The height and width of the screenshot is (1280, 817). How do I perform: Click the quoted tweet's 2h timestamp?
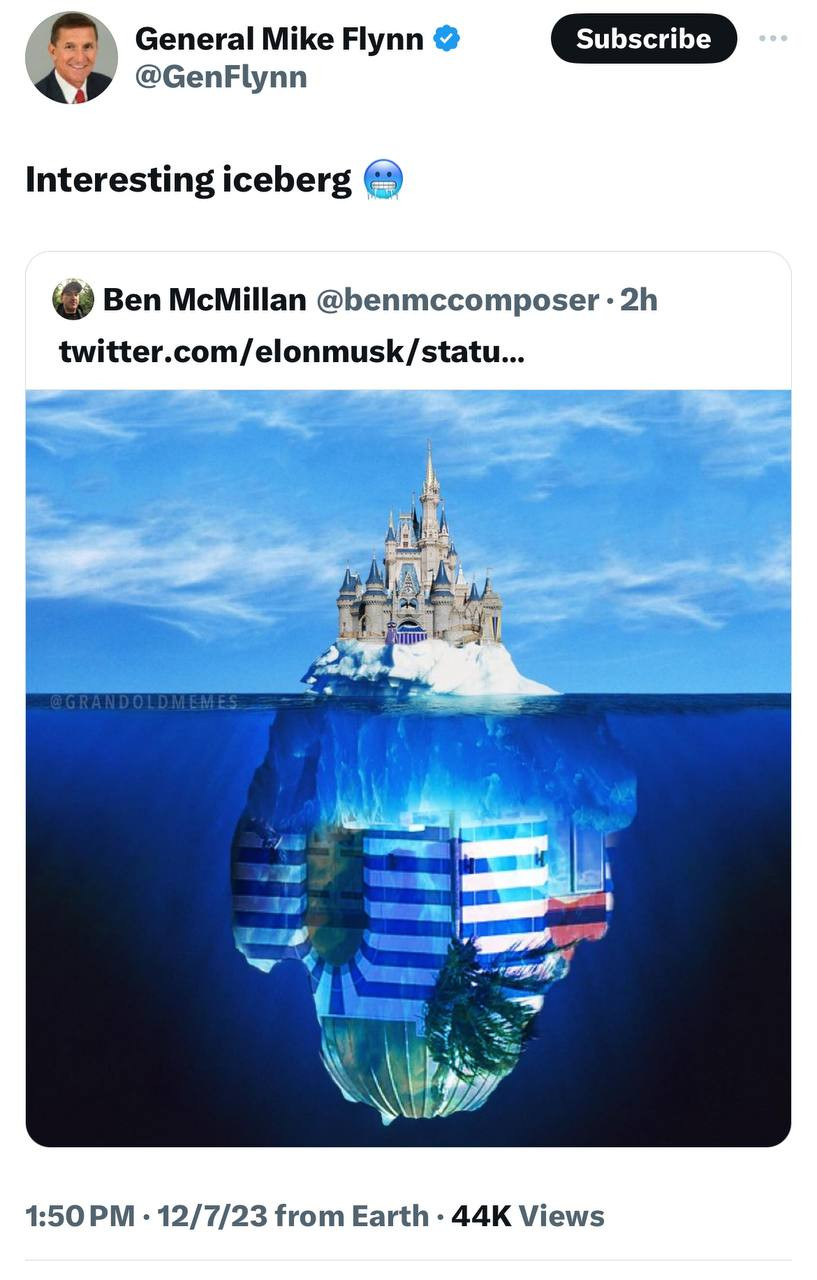pos(639,299)
